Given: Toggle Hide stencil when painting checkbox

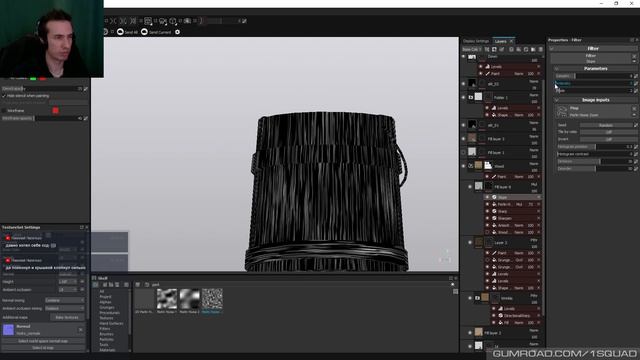Looking at the screenshot, I should 4,96.
